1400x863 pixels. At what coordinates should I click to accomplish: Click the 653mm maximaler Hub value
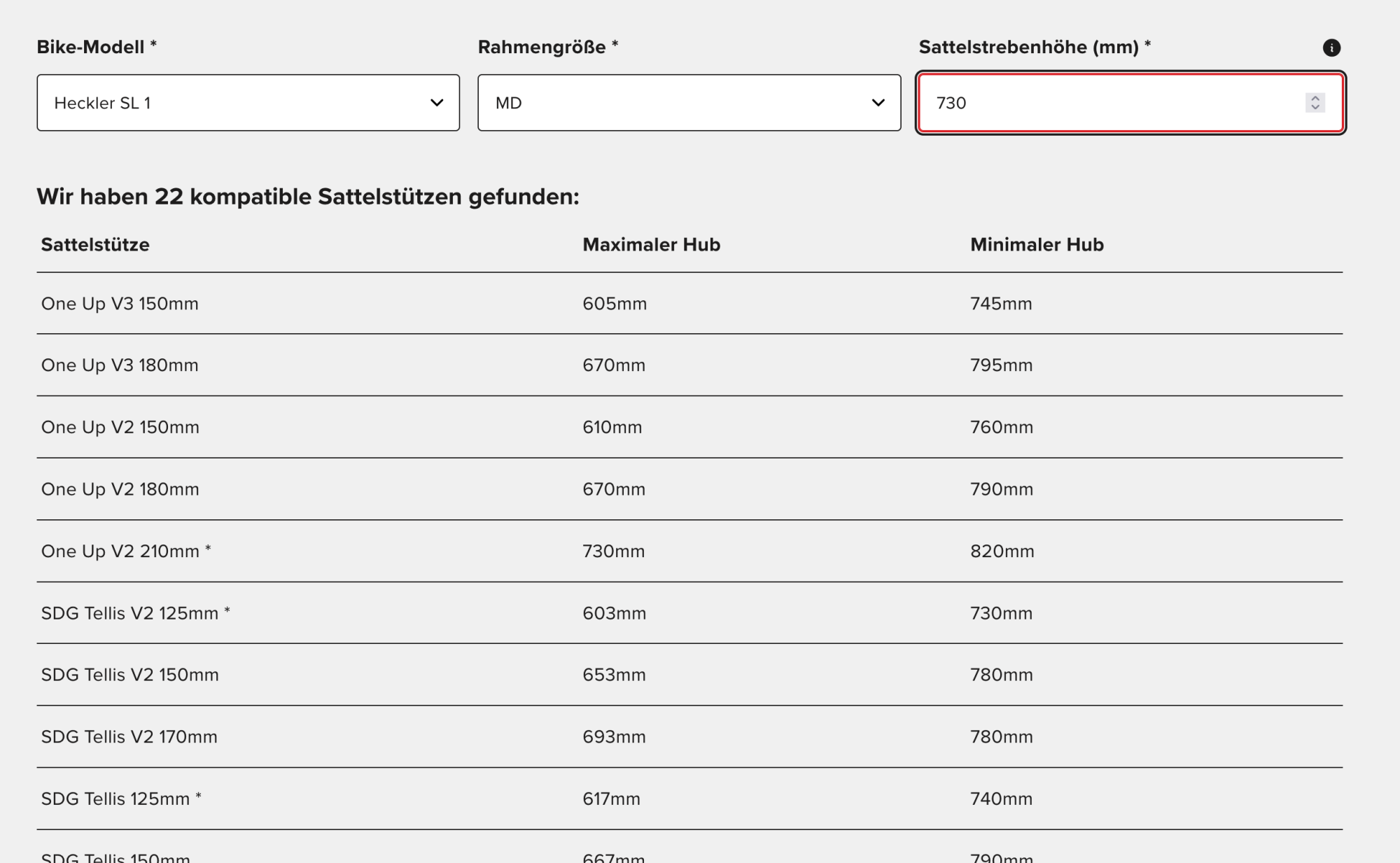point(615,675)
